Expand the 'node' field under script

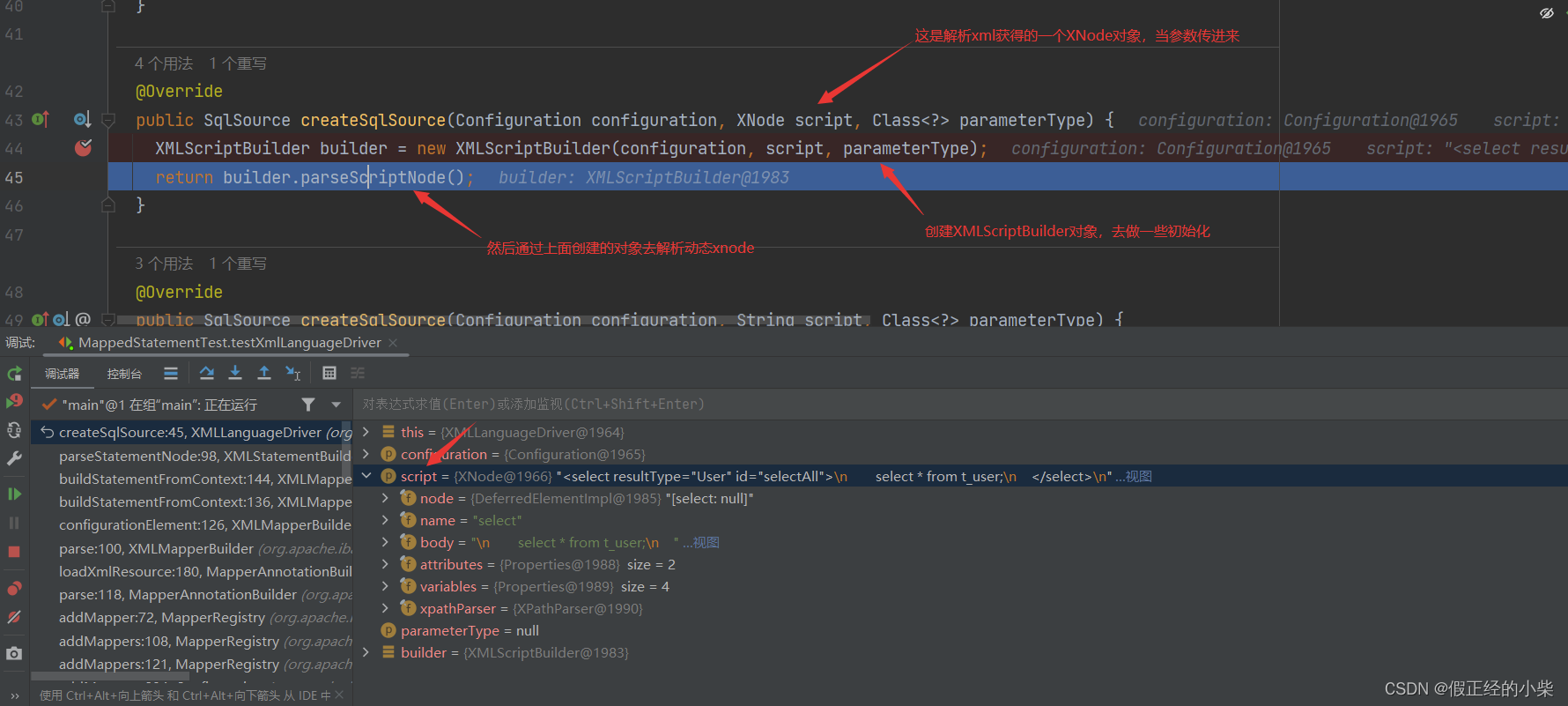[385, 498]
